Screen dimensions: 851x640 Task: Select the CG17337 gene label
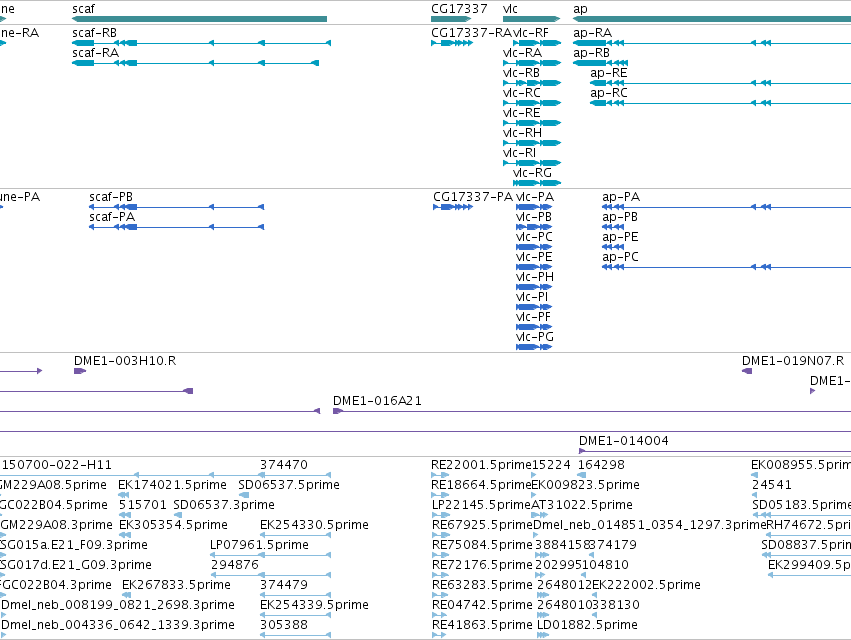pyautogui.click(x=459, y=9)
